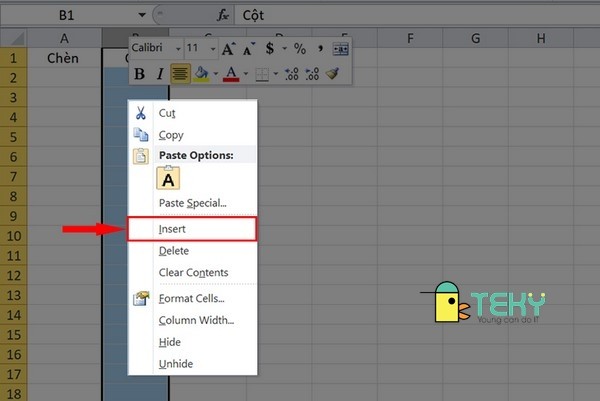Open the Font Color dropdown arrow

[x=246, y=73]
